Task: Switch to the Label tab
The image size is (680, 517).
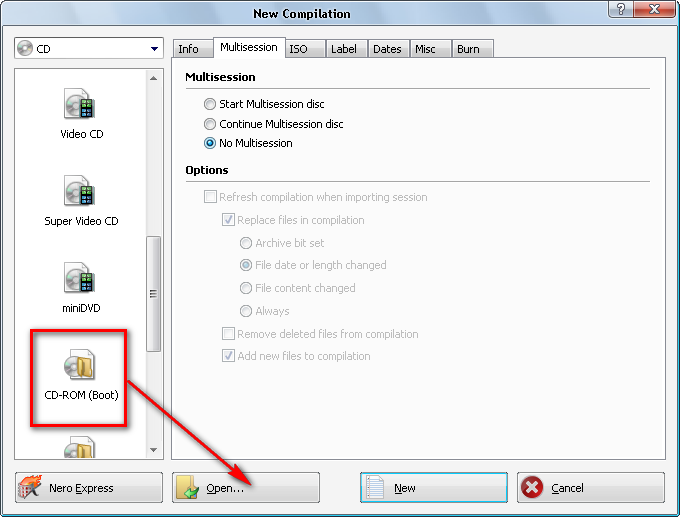Action: pos(346,49)
